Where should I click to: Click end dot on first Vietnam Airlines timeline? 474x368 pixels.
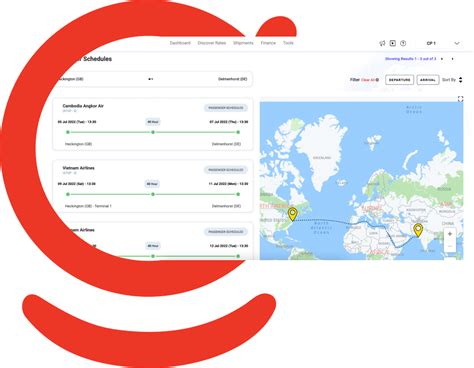coord(238,194)
